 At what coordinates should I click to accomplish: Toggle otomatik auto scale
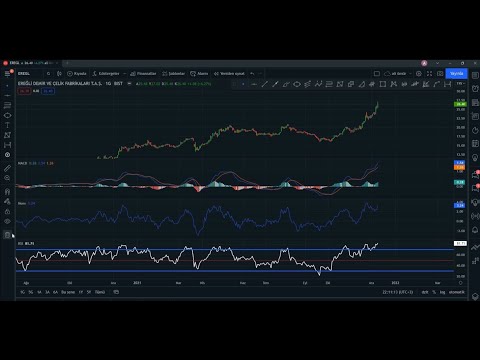pos(456,292)
